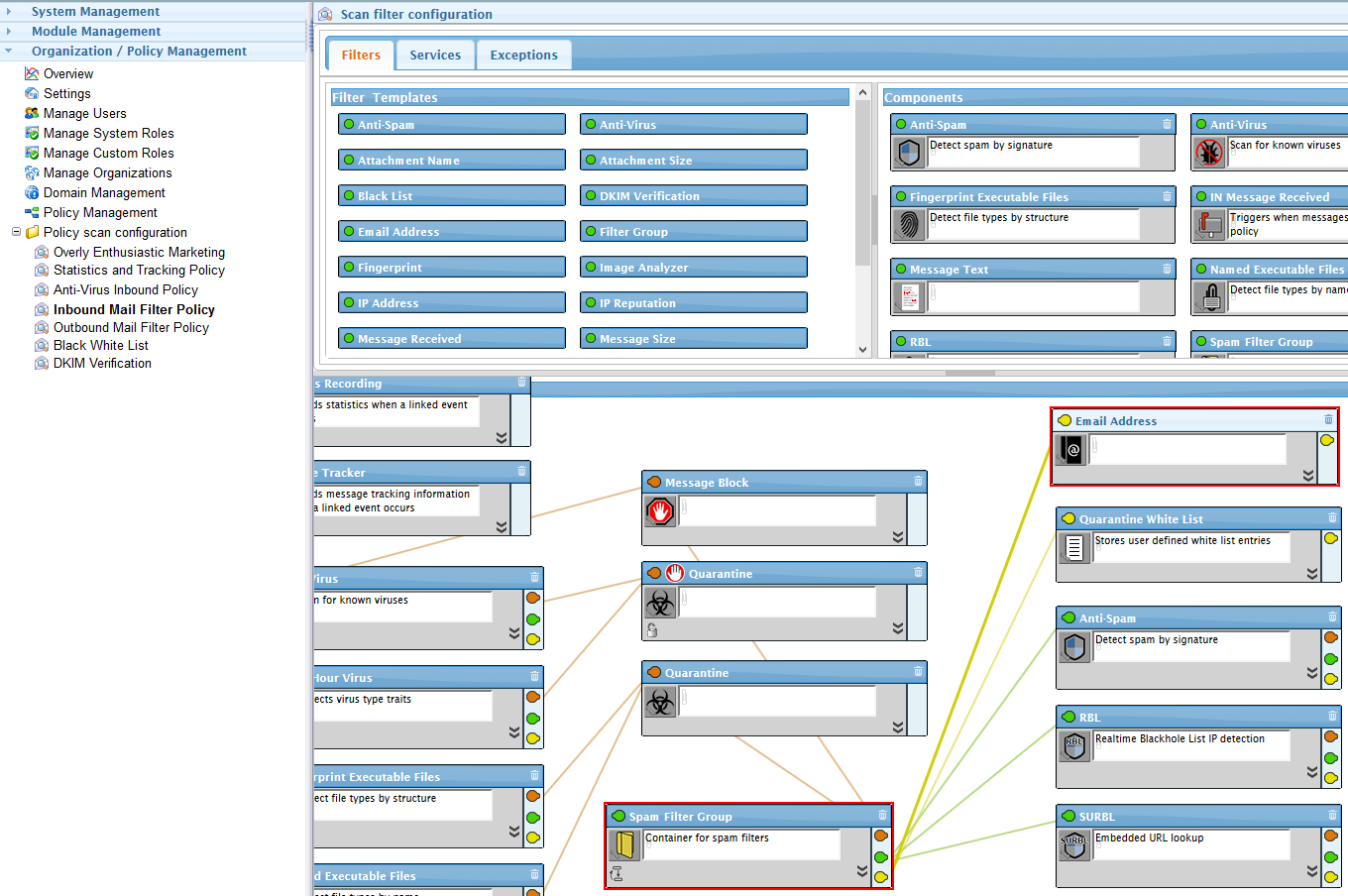Expand the SURBL node with its double chevron
This screenshot has width=1348, height=896.
tap(1312, 871)
